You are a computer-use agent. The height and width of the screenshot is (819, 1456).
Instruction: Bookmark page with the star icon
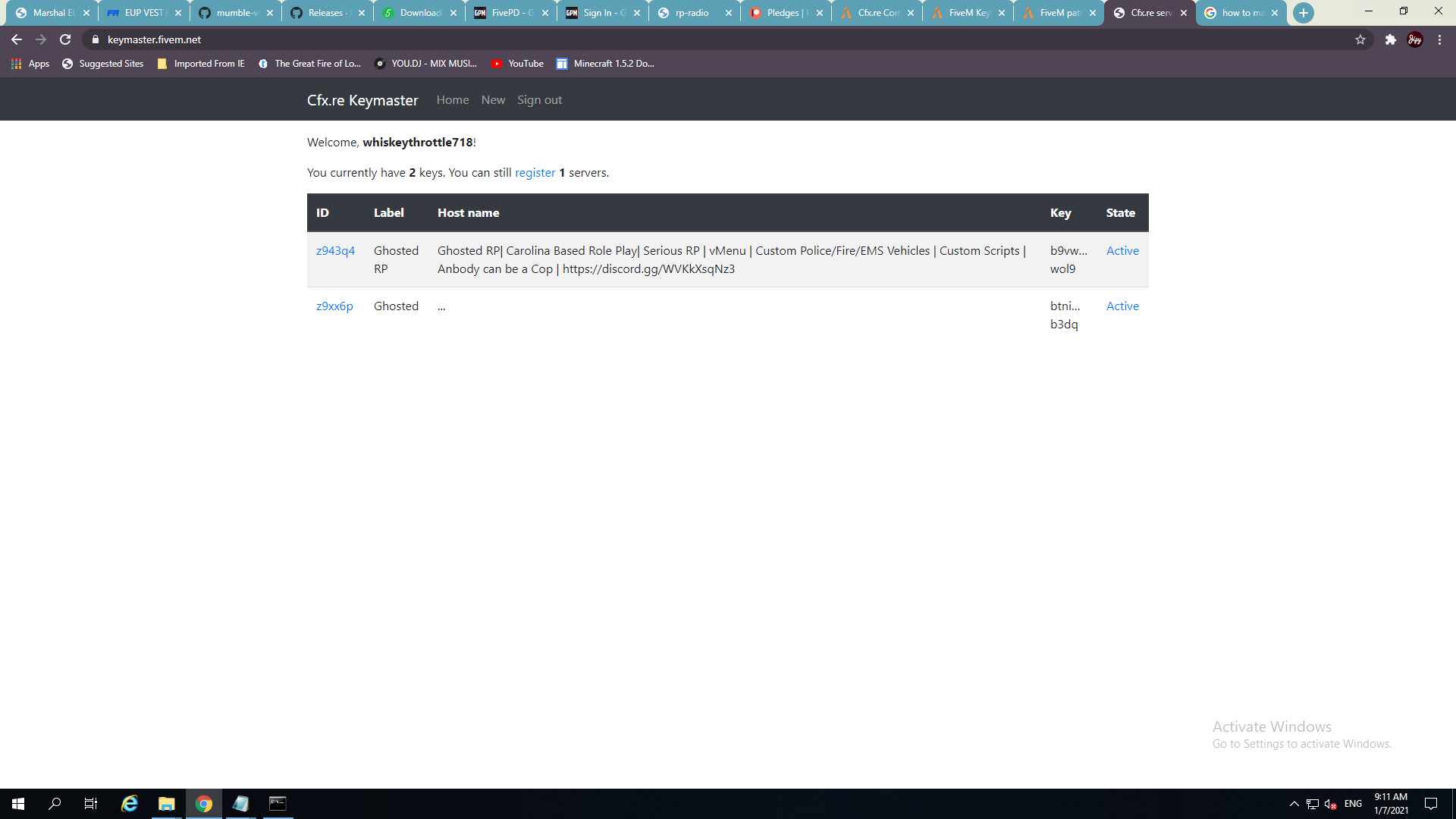coord(1360,39)
